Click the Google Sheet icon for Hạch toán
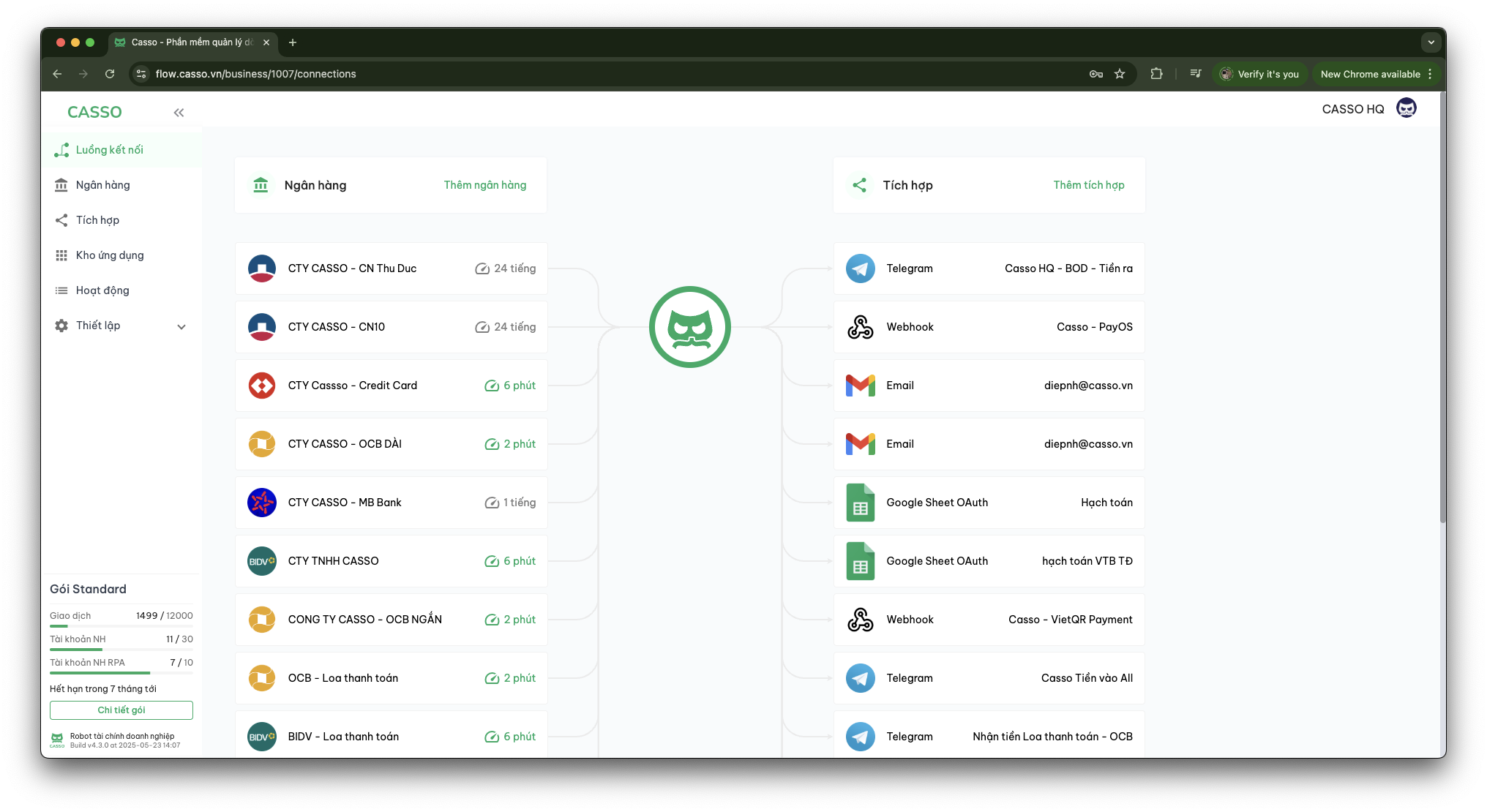 pos(860,503)
